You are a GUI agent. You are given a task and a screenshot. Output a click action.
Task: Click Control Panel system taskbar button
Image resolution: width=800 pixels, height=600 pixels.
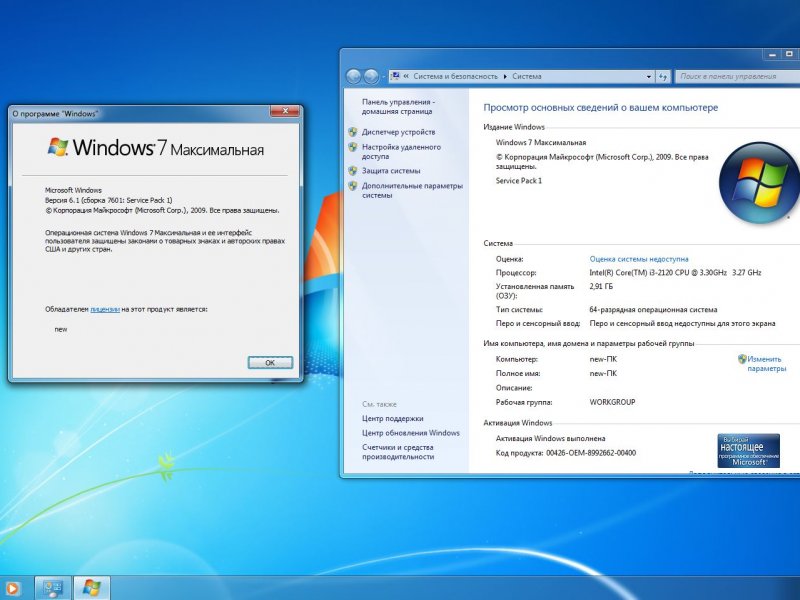point(53,588)
